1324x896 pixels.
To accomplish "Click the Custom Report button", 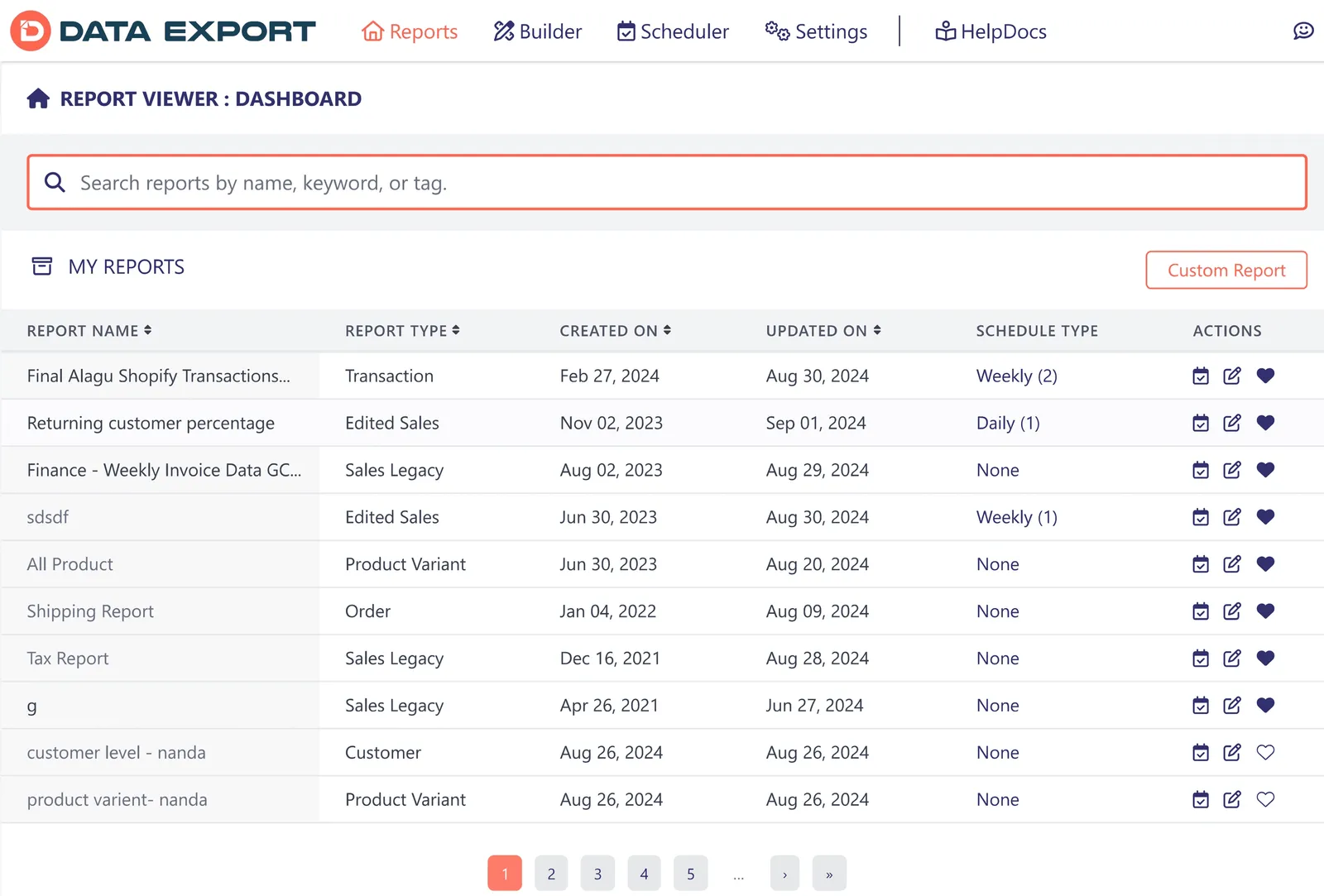I will (1226, 271).
